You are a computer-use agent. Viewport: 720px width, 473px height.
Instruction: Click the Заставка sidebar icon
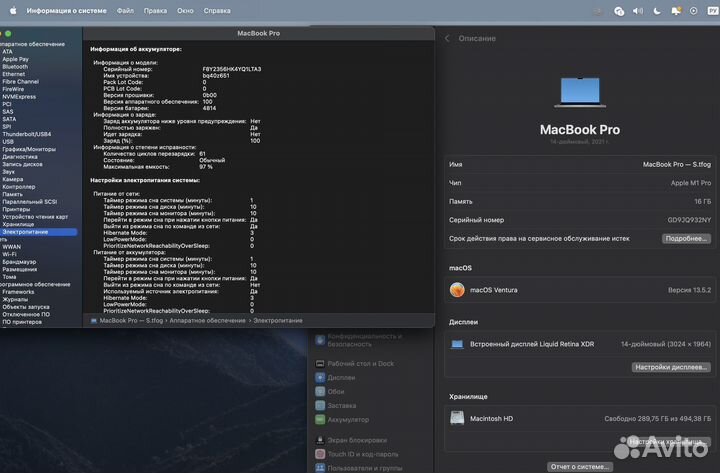320,405
